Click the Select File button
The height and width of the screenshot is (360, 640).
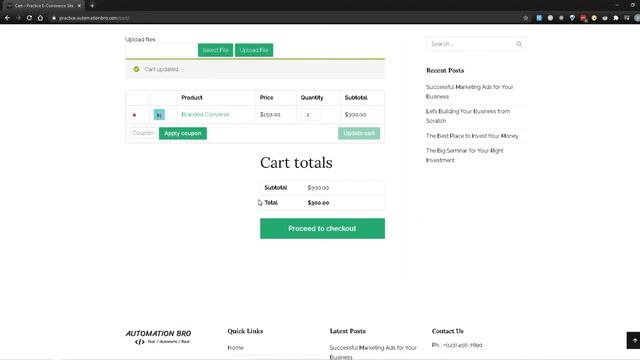[216, 50]
